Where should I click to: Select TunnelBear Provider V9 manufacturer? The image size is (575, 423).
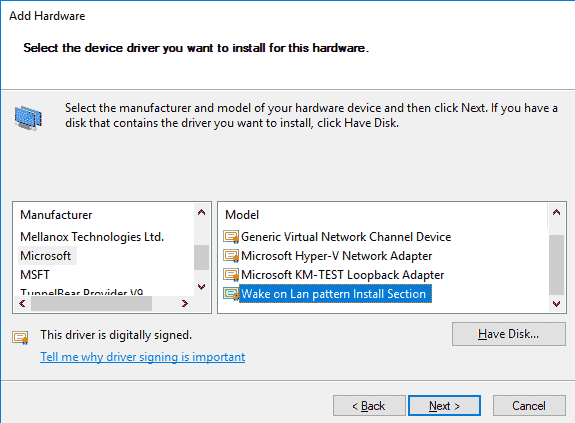click(81, 292)
